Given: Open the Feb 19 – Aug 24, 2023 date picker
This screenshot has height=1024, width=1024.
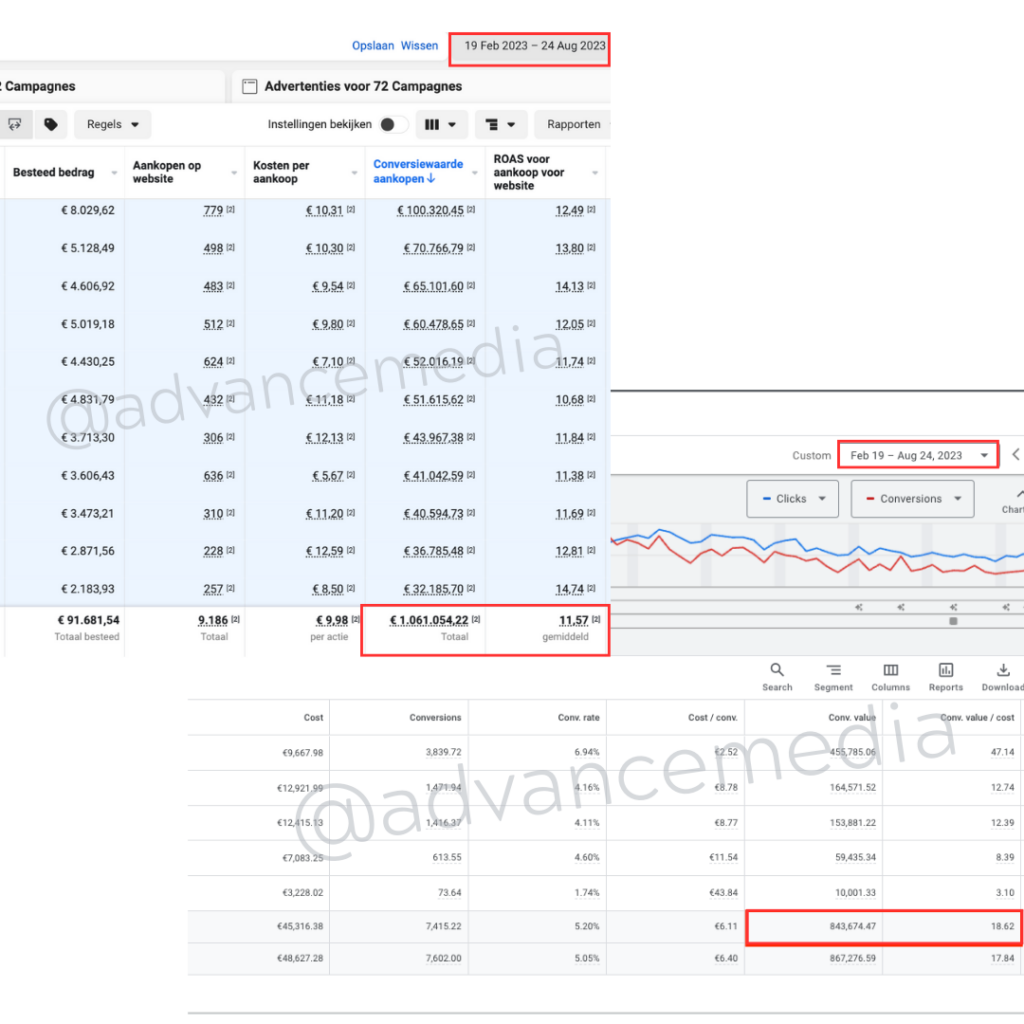Looking at the screenshot, I should [917, 455].
